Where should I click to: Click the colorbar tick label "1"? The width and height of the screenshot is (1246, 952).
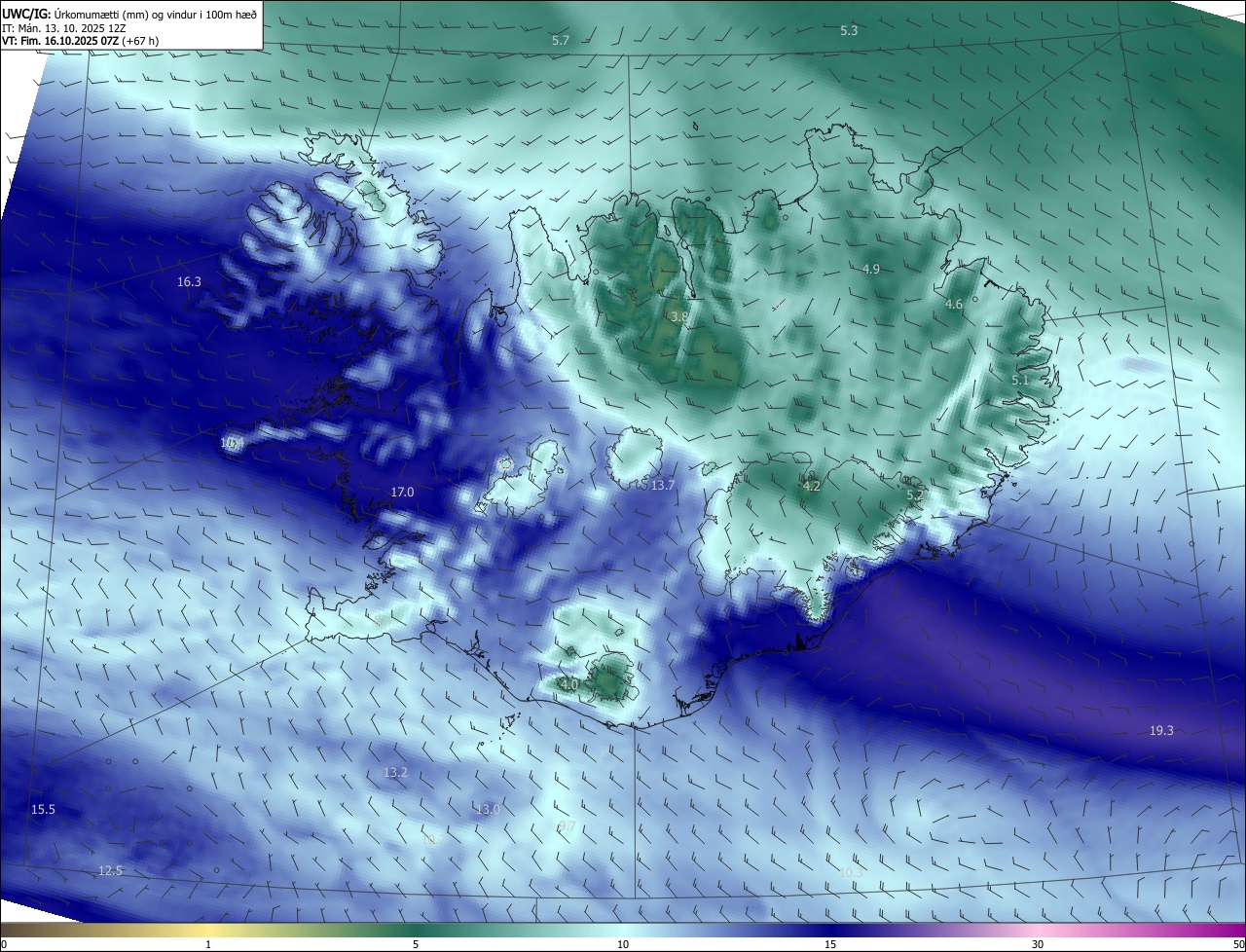(x=208, y=944)
